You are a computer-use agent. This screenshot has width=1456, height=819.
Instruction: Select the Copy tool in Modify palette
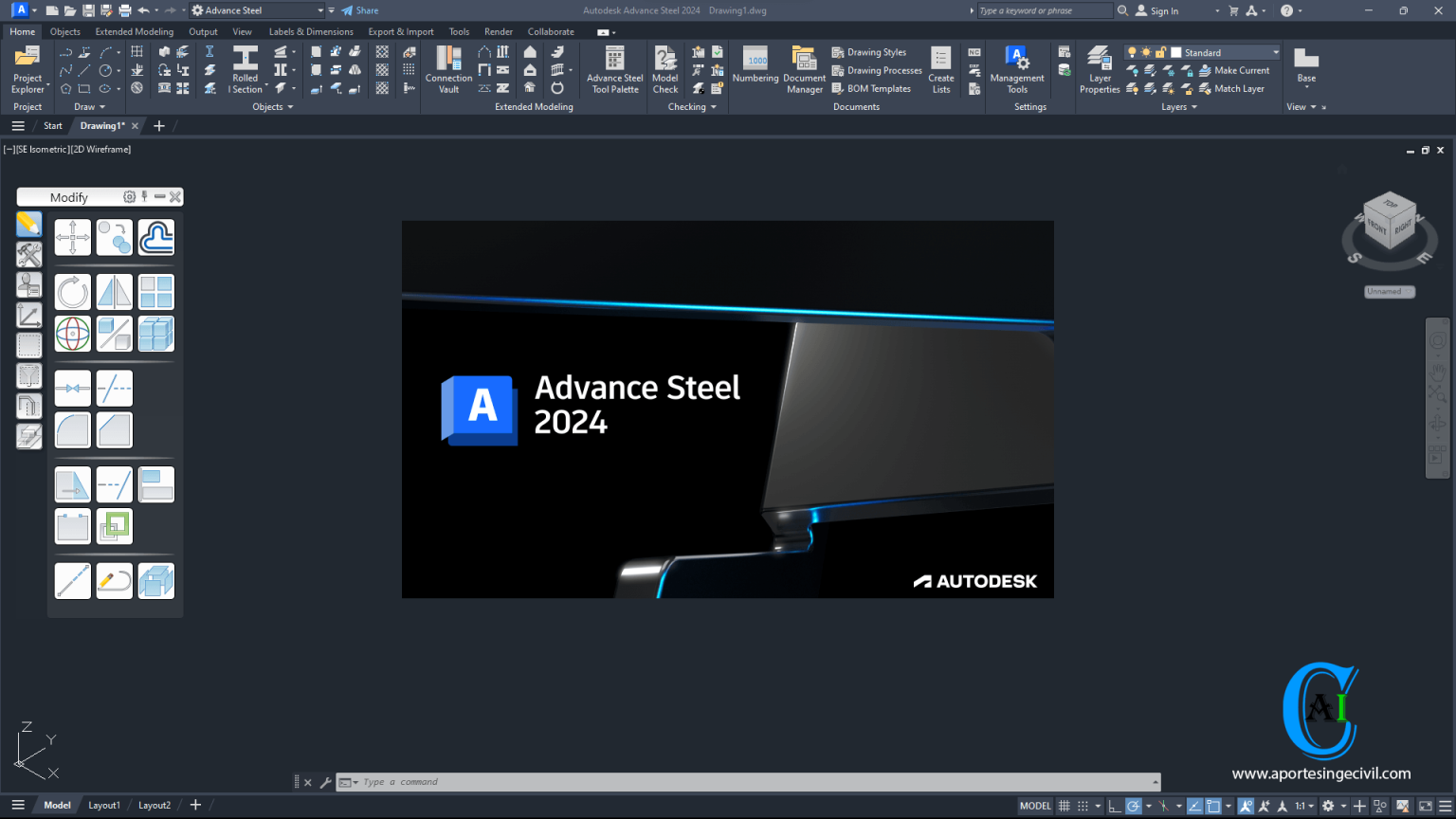point(115,237)
